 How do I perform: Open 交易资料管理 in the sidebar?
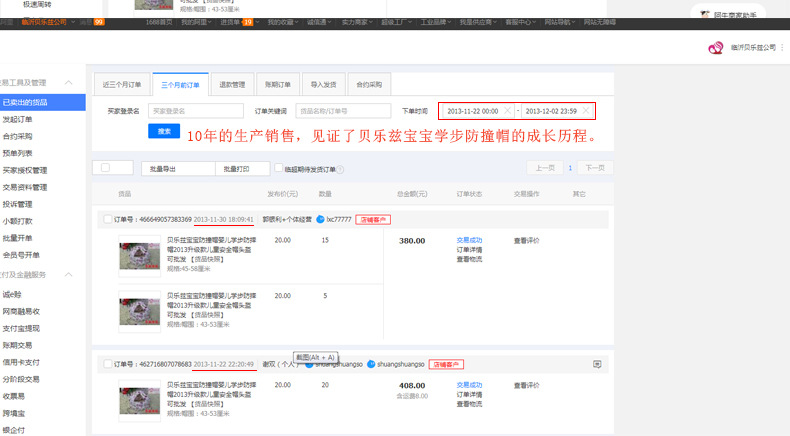click(25, 187)
